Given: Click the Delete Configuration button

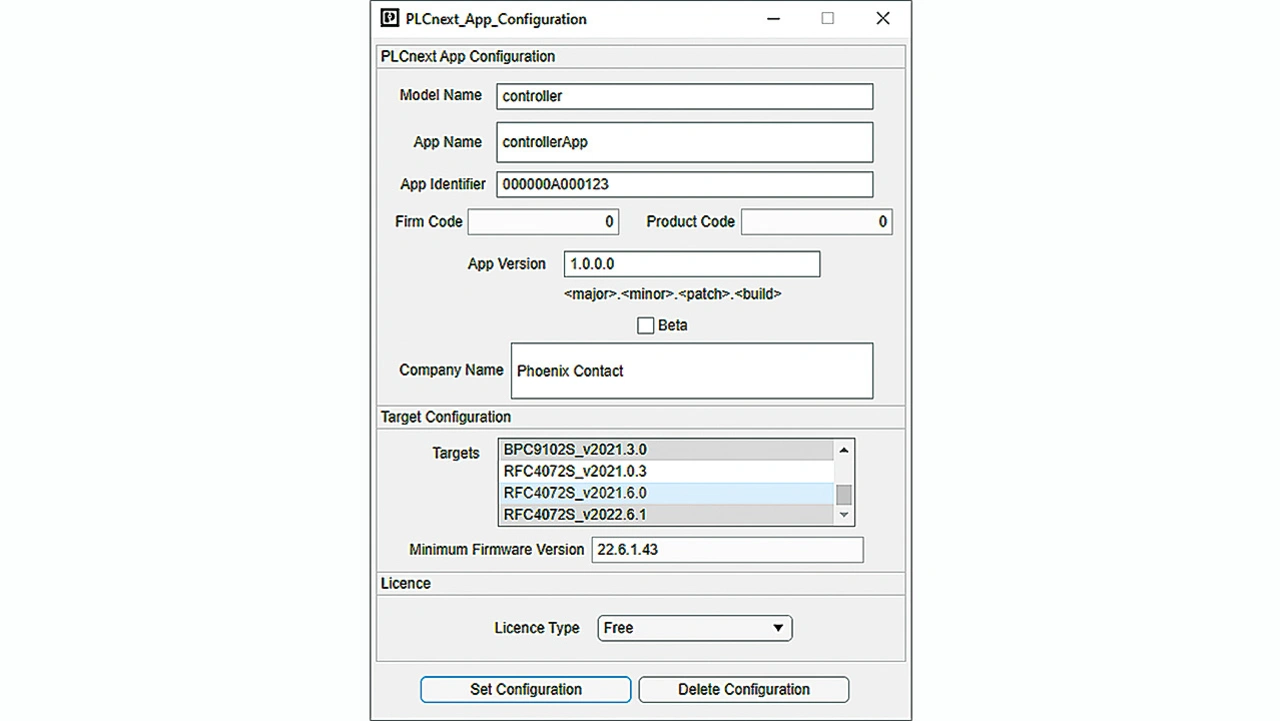Looking at the screenshot, I should coord(743,689).
